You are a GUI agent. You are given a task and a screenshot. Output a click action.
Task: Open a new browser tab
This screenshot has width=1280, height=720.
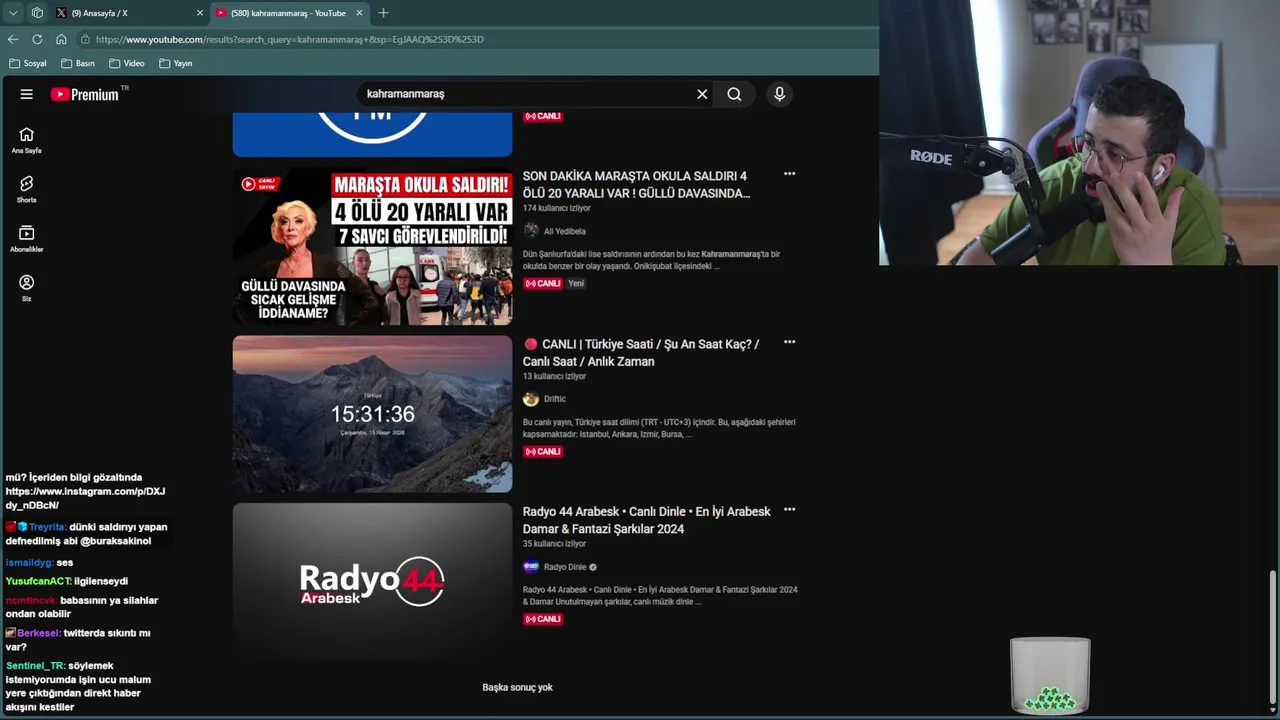[x=383, y=13]
